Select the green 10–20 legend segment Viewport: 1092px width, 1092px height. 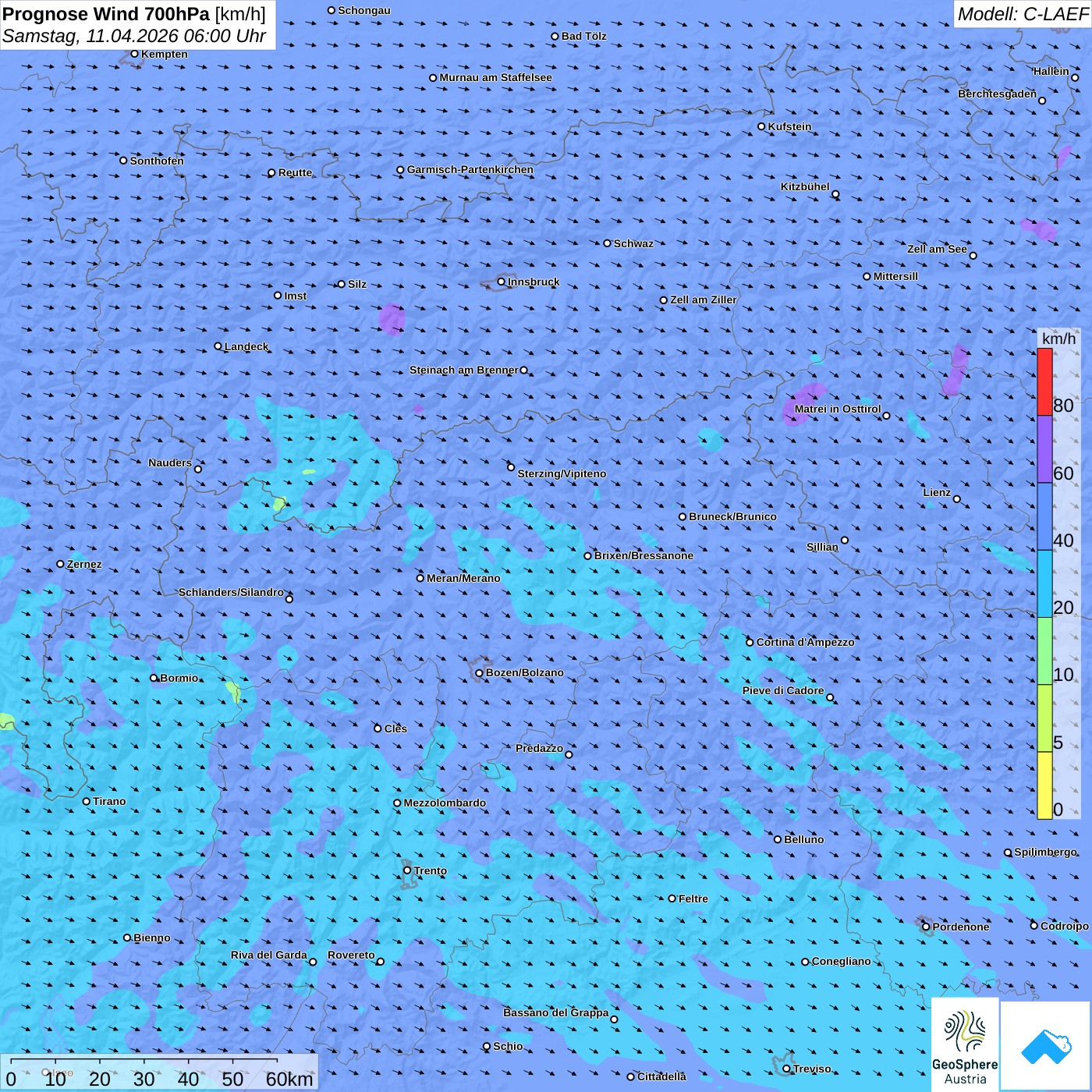click(x=1044, y=651)
